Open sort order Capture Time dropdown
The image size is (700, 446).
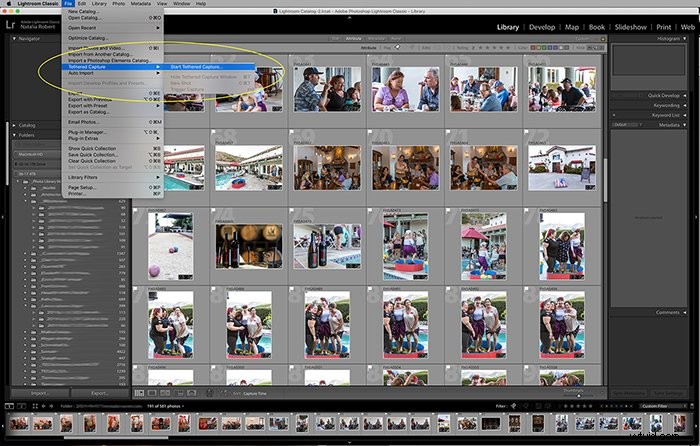point(255,393)
